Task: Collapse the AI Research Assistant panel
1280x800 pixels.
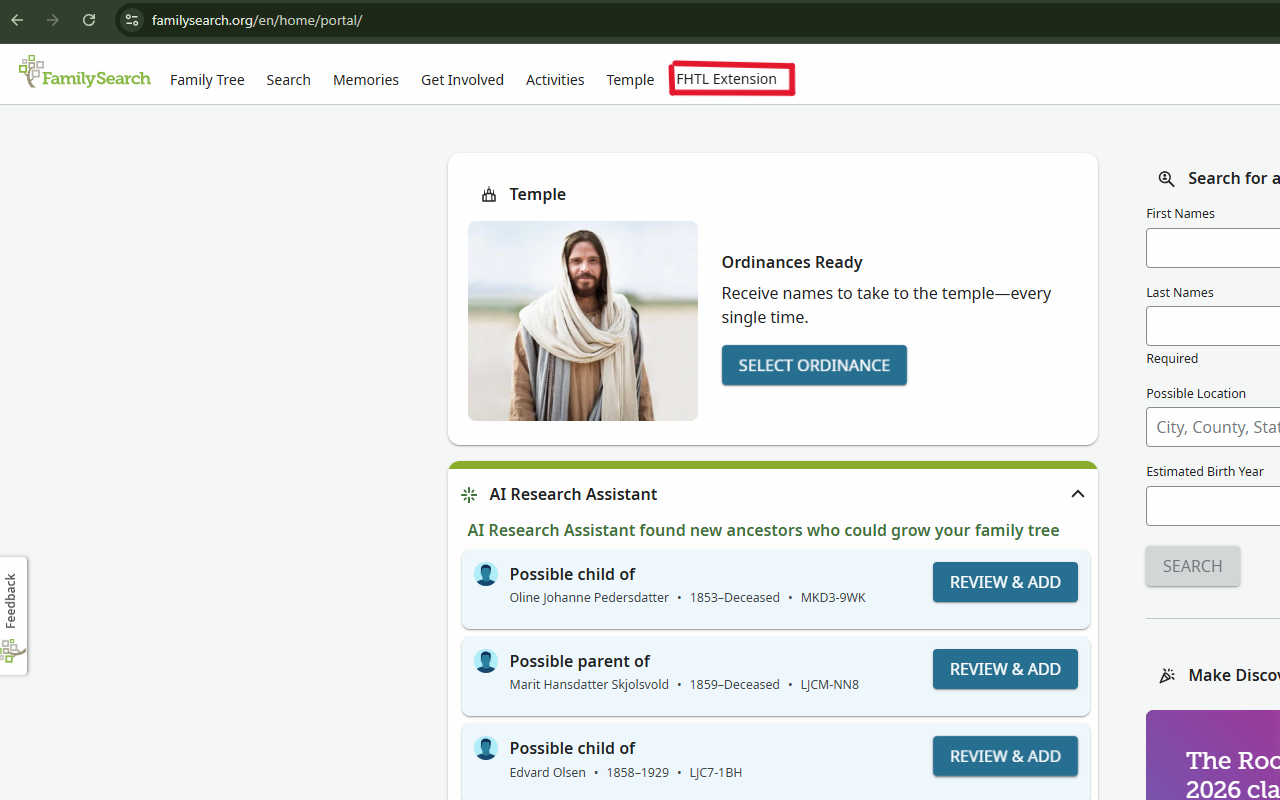Action: click(1078, 494)
